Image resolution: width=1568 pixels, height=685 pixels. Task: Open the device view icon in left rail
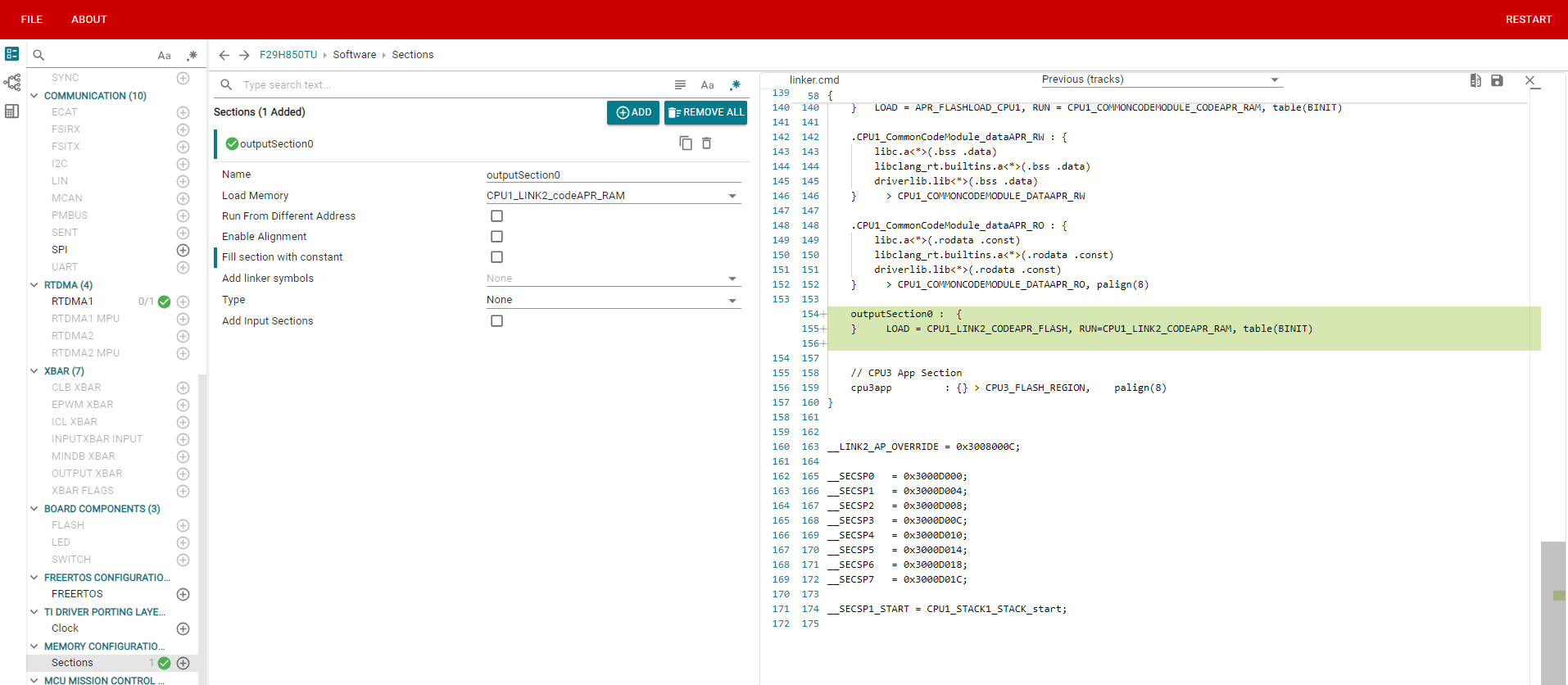point(12,54)
